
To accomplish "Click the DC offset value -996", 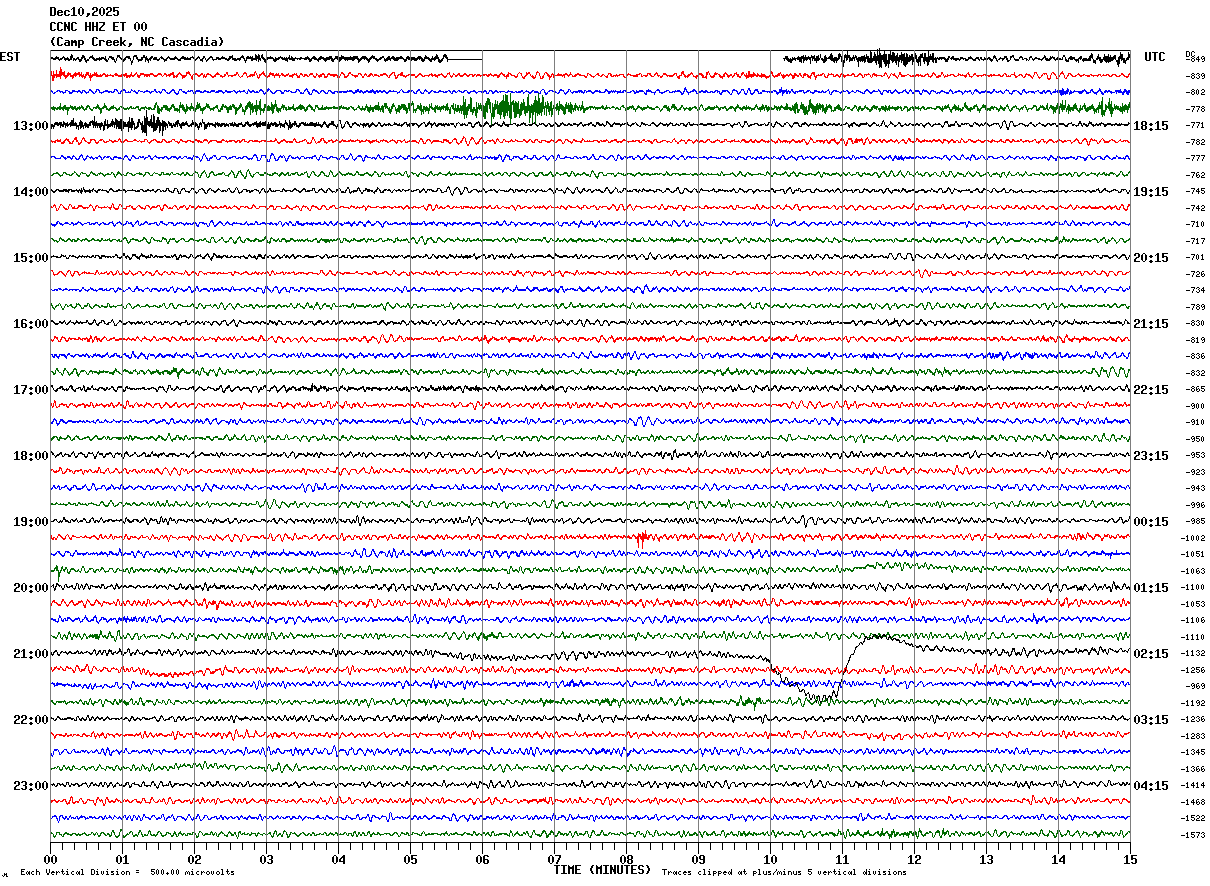I will tap(1195, 505).
